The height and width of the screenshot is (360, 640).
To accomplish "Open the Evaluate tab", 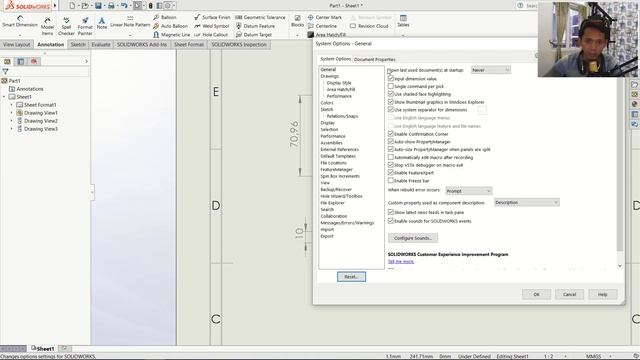I will pyautogui.click(x=101, y=44).
